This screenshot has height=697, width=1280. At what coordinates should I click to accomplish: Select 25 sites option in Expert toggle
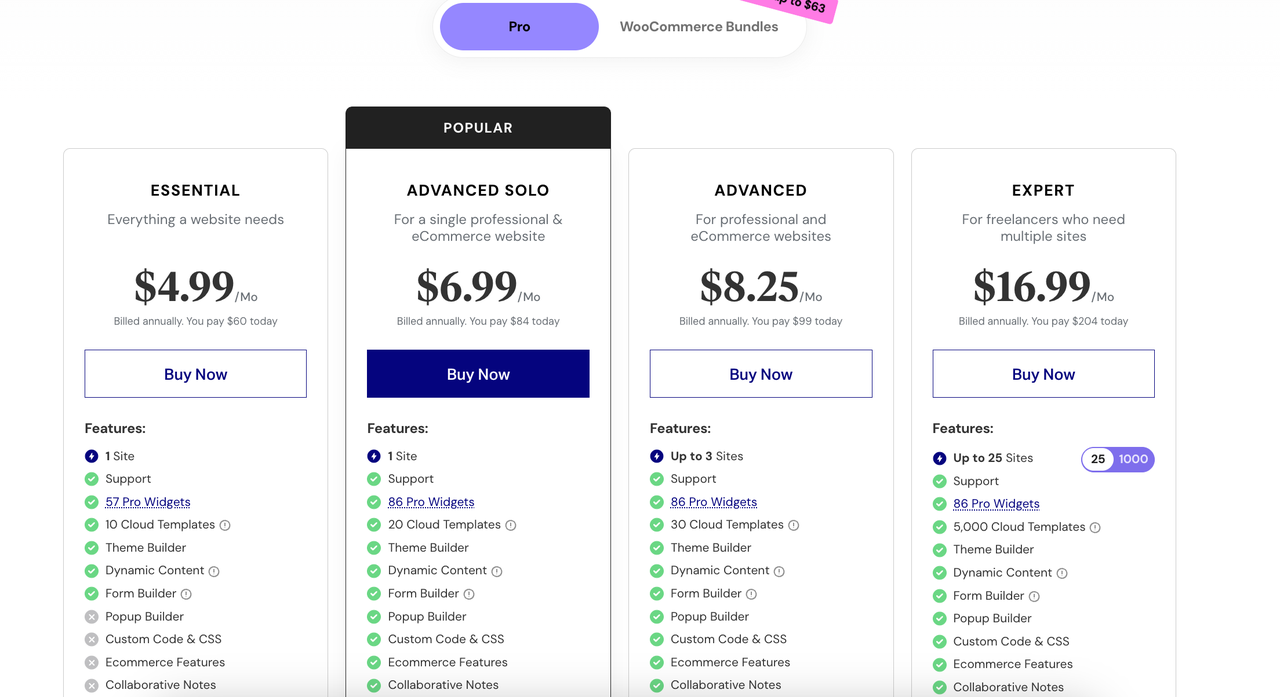[x=1098, y=459]
